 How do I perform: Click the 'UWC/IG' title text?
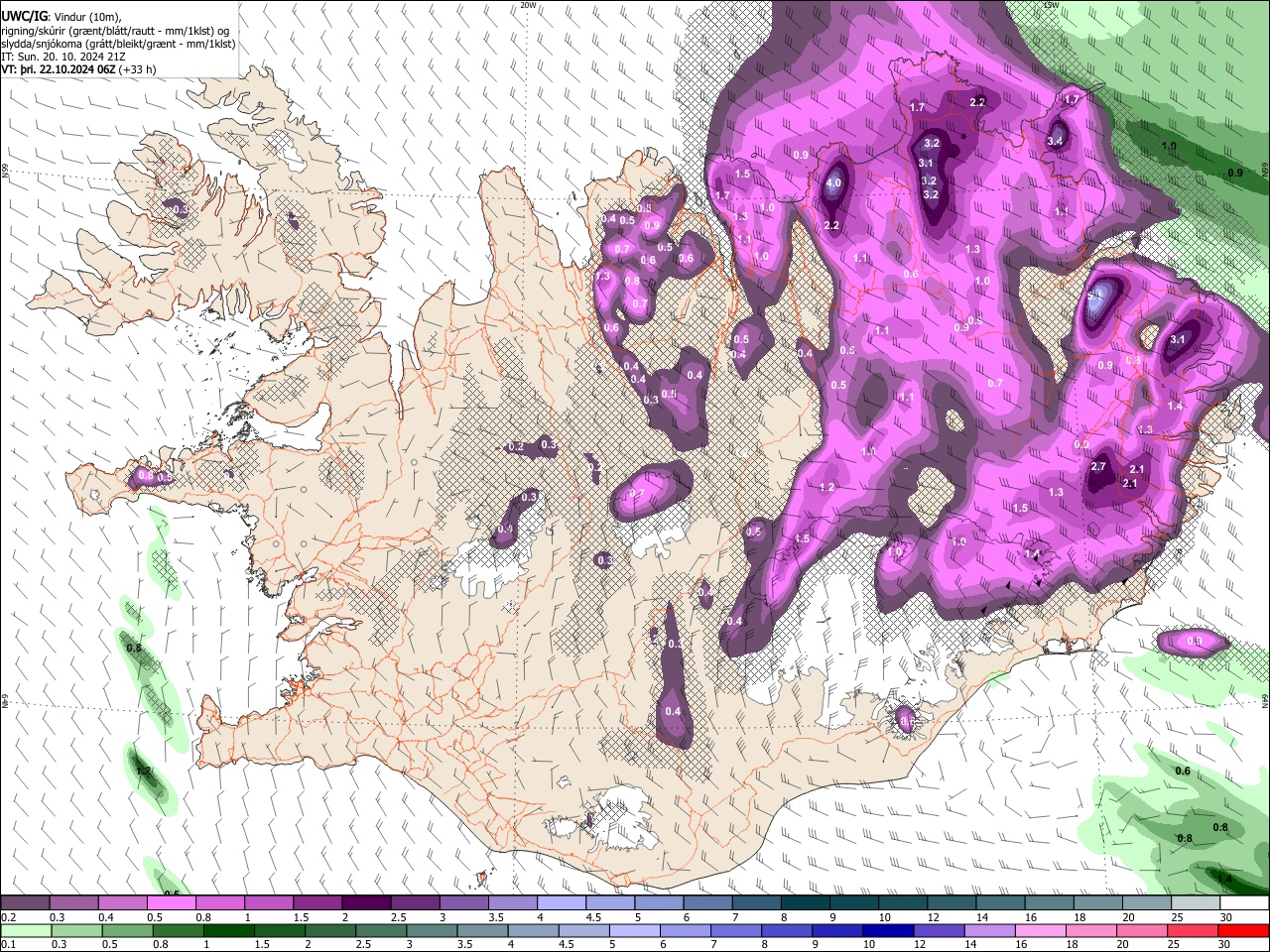(24, 16)
